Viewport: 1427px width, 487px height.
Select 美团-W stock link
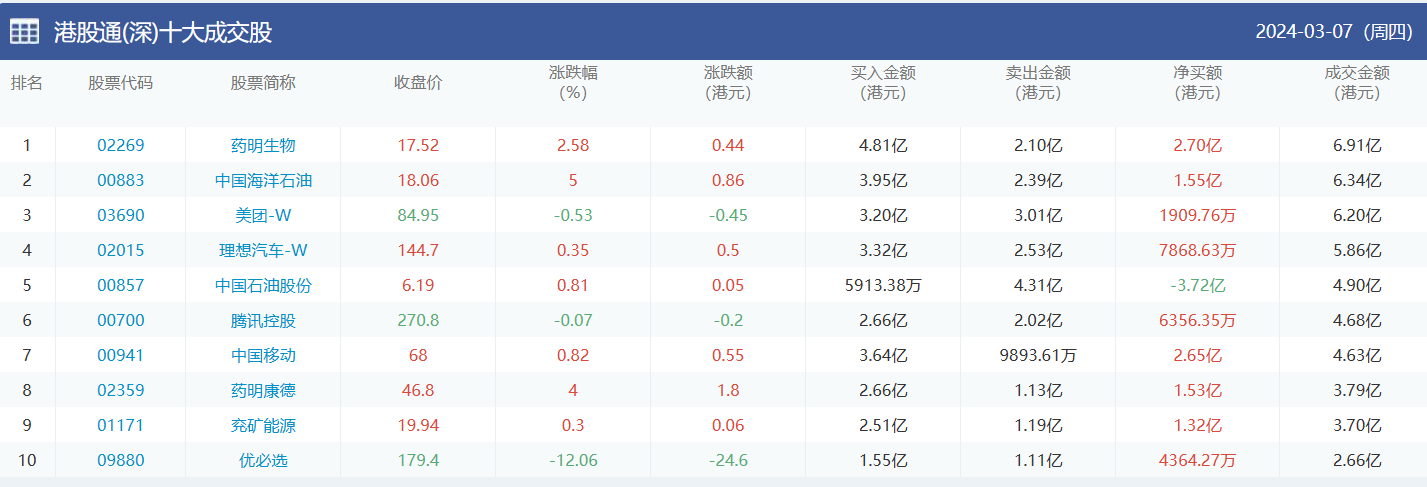[x=263, y=215]
